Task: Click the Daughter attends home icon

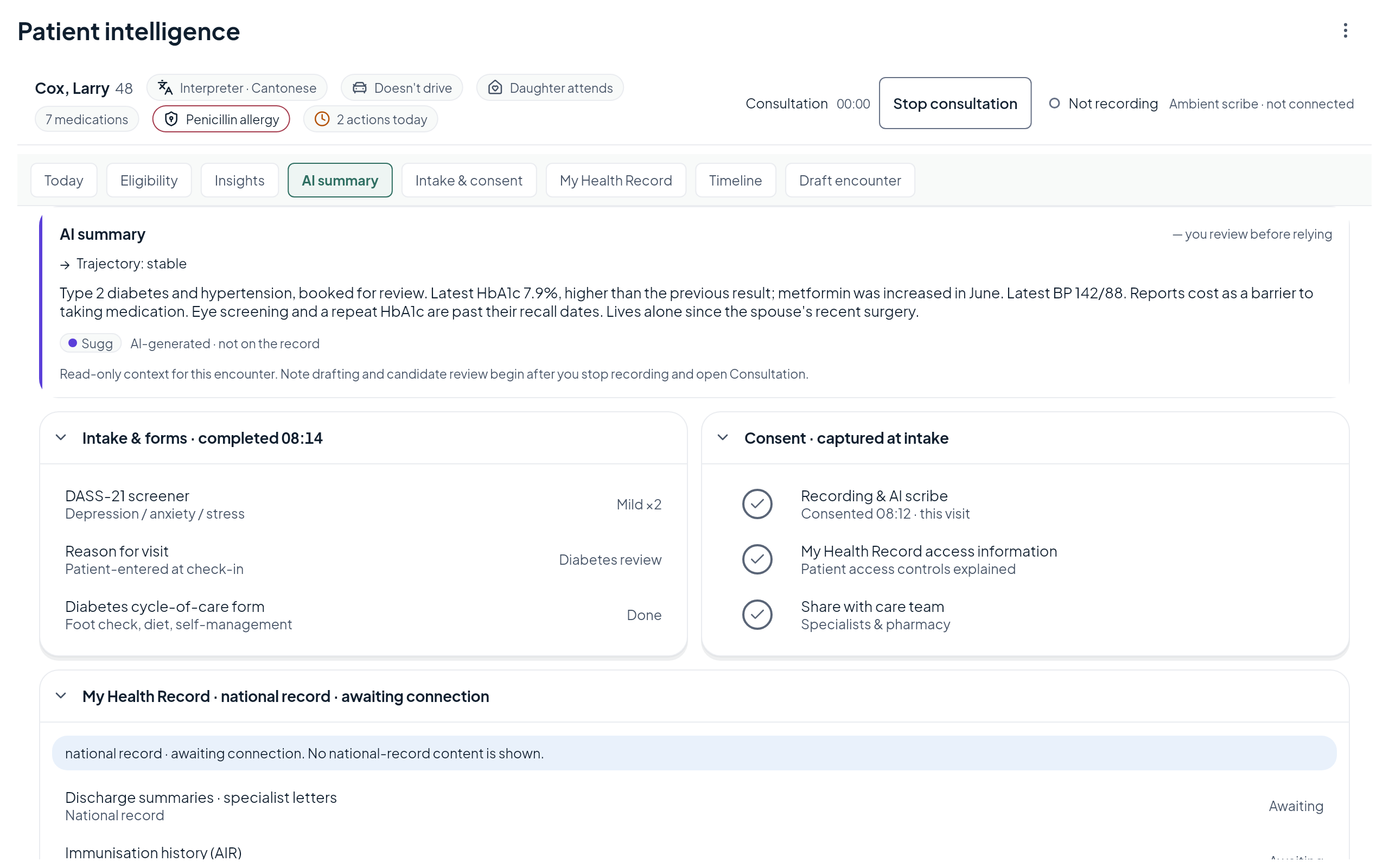Action: click(x=495, y=88)
